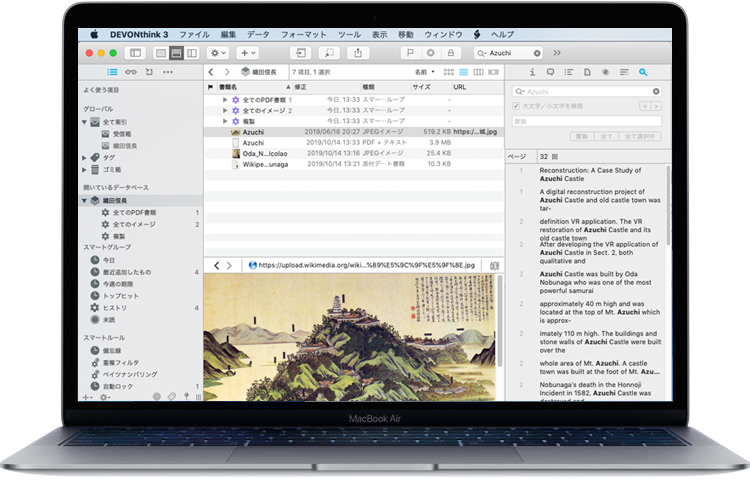The height and width of the screenshot is (485, 750).
Task: Click the move-to-group toolbar icon
Action: click(301, 53)
